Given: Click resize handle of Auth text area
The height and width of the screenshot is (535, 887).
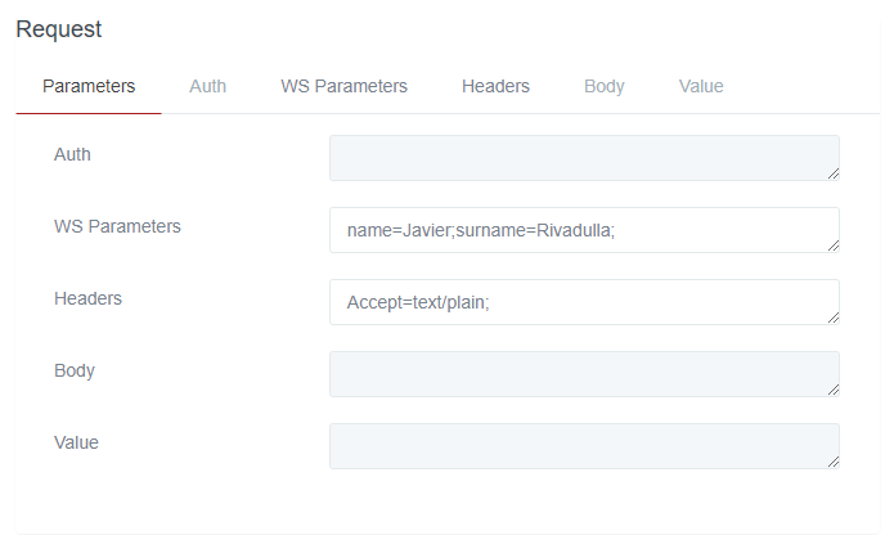Looking at the screenshot, I should point(833,174).
